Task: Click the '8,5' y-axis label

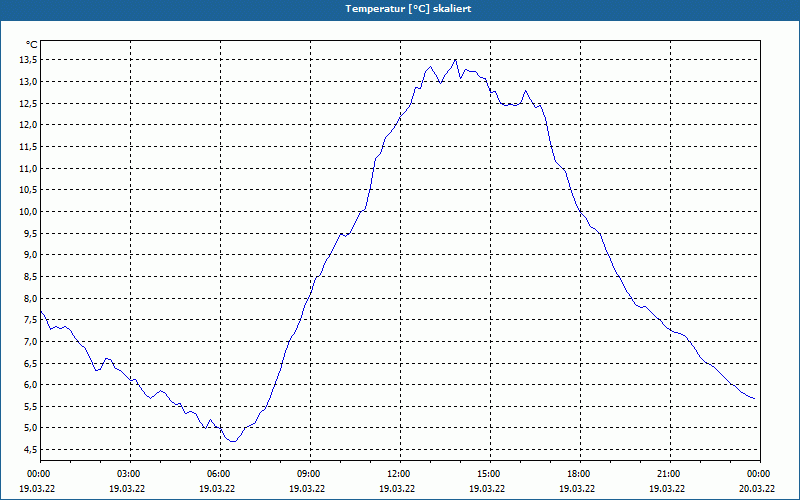Action: [x=31, y=277]
